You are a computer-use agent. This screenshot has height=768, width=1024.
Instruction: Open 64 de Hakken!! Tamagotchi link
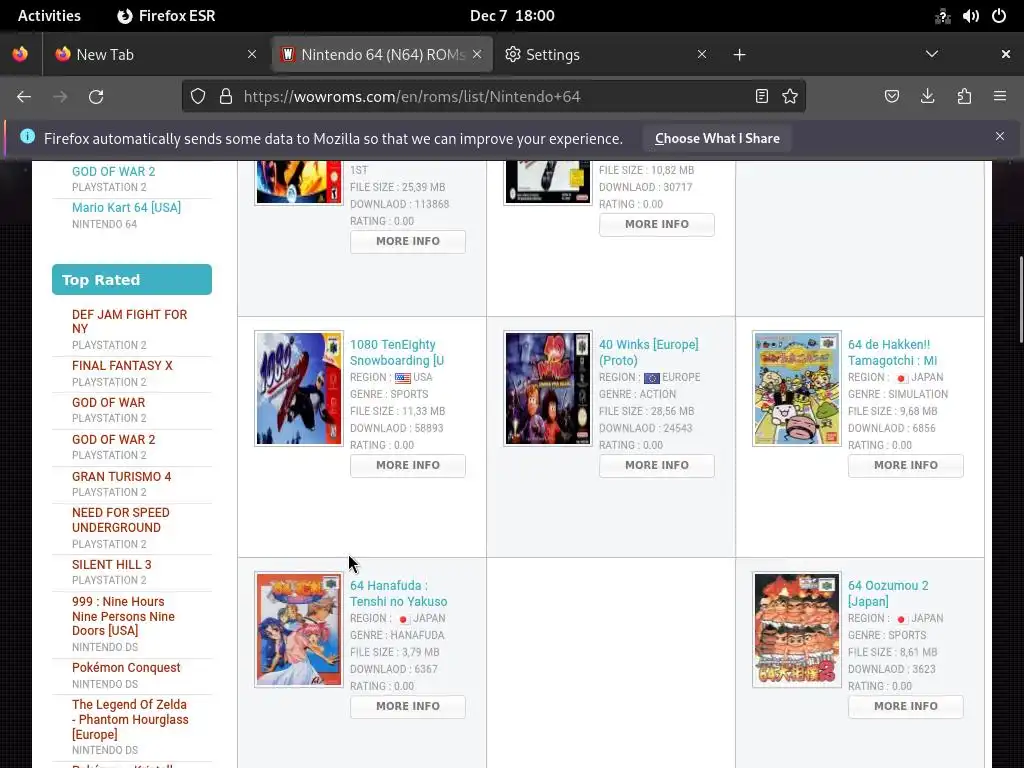[x=893, y=353]
